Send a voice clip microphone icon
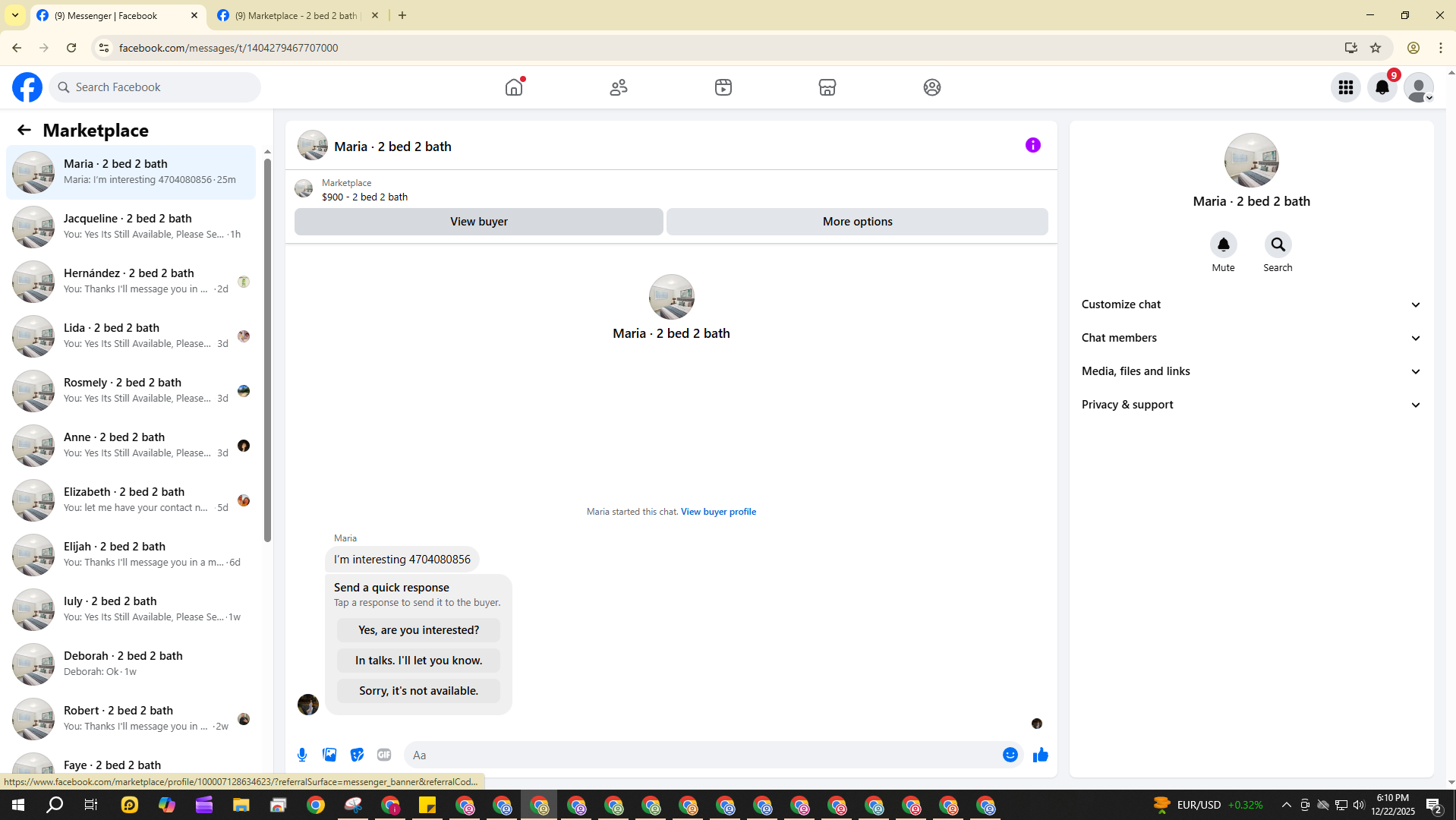1456x820 pixels. tap(302, 755)
